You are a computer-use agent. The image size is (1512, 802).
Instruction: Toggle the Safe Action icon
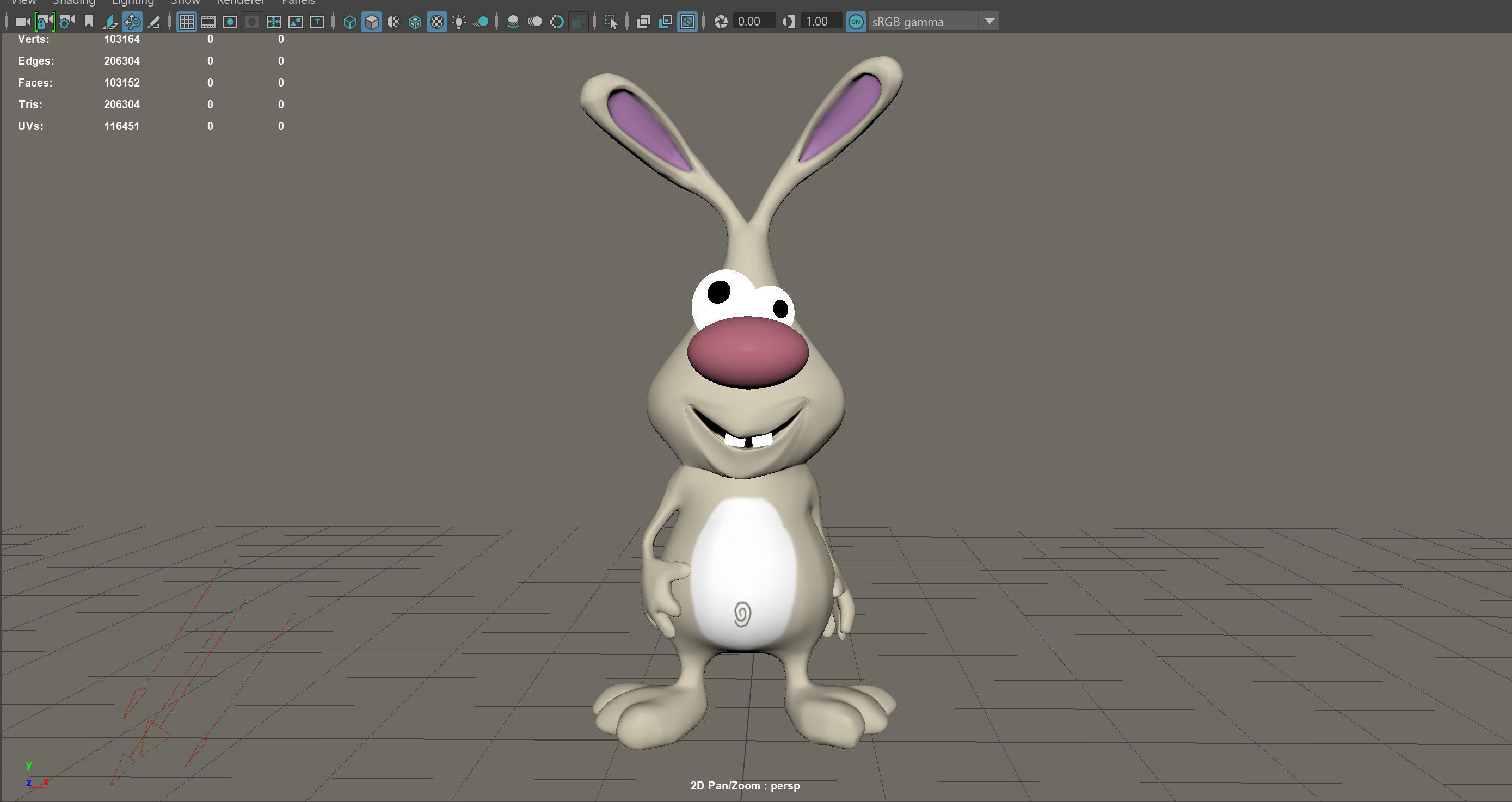(295, 22)
